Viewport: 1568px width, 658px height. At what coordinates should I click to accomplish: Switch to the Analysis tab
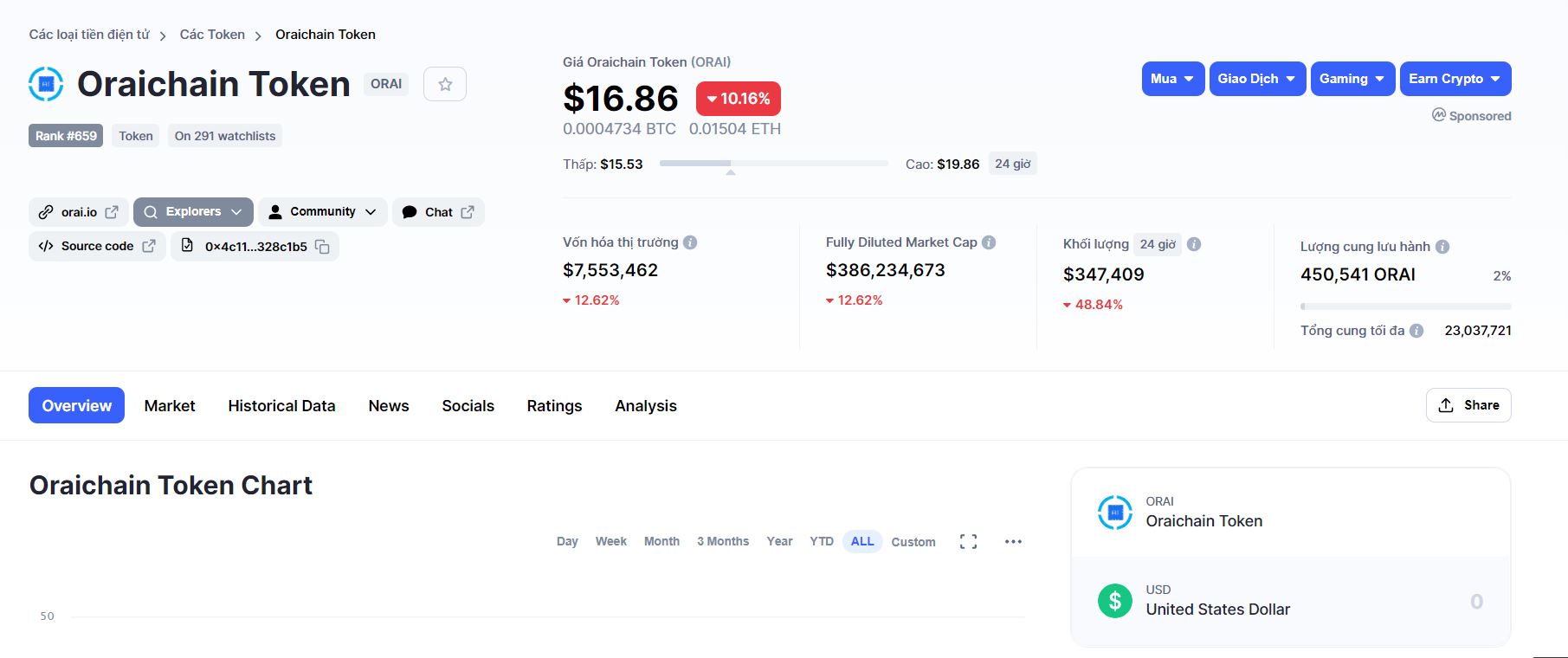coord(646,405)
